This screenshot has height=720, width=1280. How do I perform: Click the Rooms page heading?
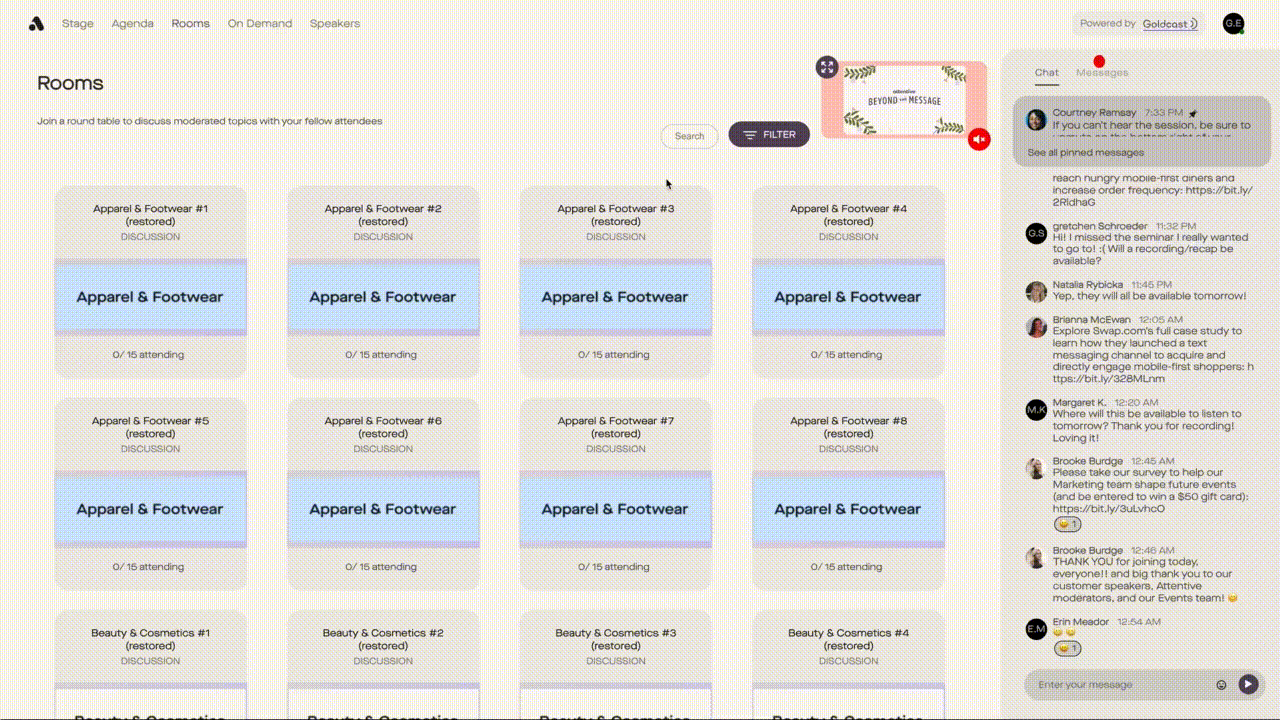pos(70,83)
